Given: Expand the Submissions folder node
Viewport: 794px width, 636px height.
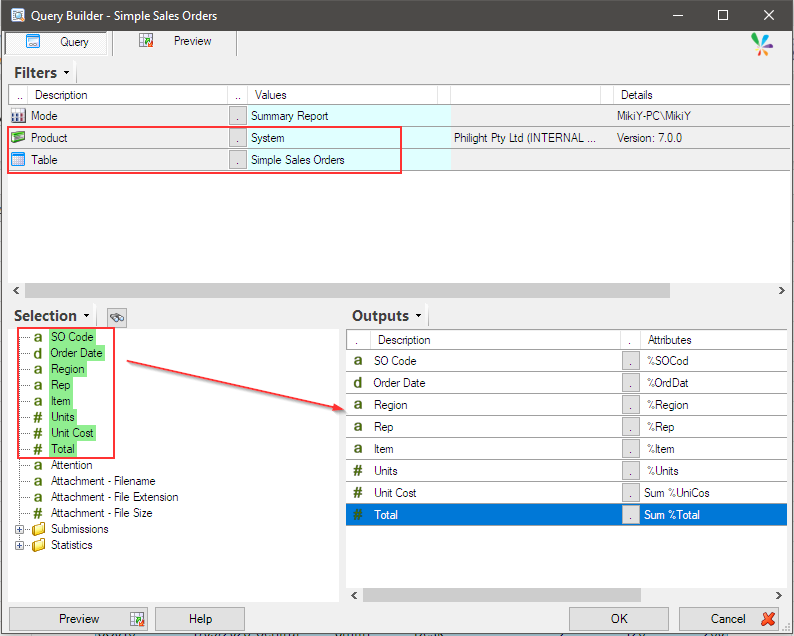Looking at the screenshot, I should (19, 529).
